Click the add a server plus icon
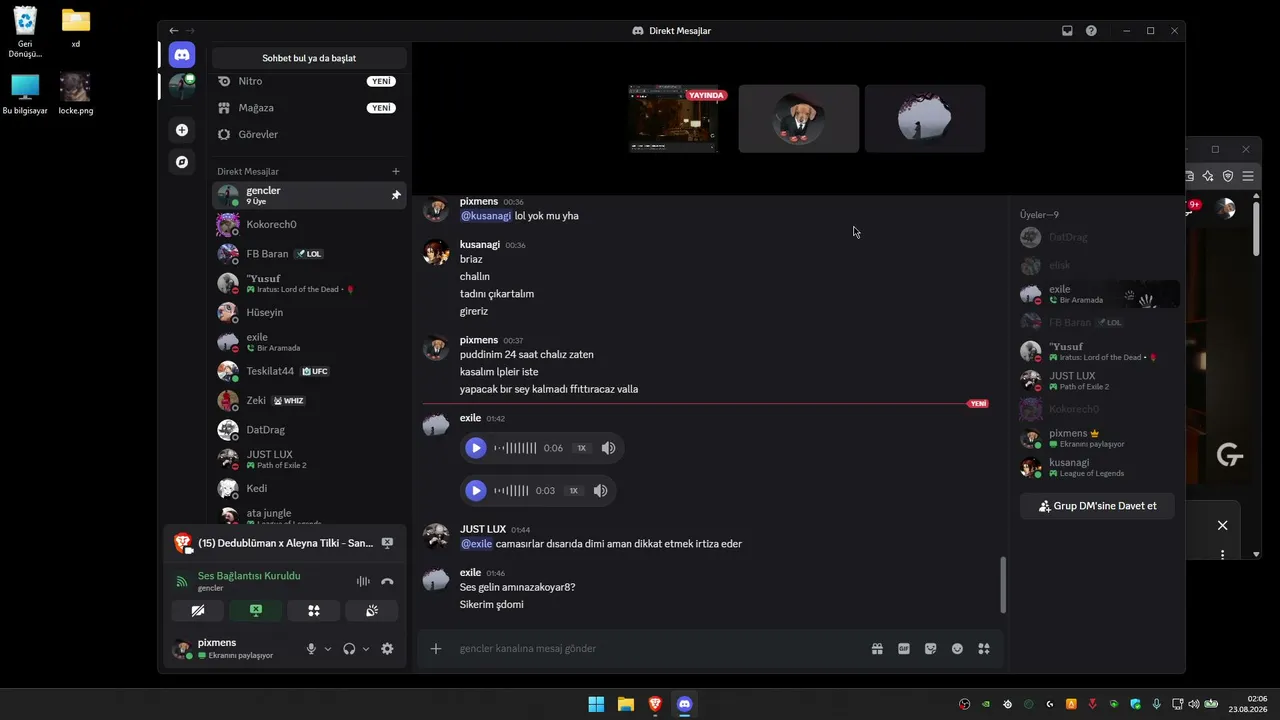The height and width of the screenshot is (720, 1280). click(182, 130)
